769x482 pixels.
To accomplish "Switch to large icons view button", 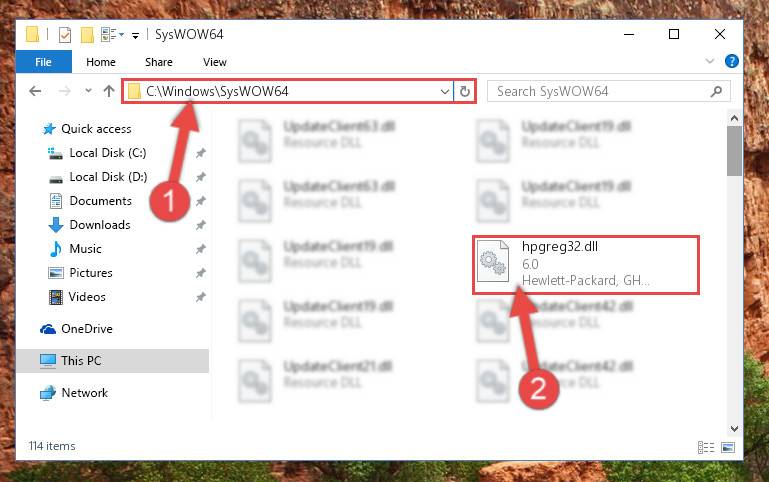I will [728, 447].
